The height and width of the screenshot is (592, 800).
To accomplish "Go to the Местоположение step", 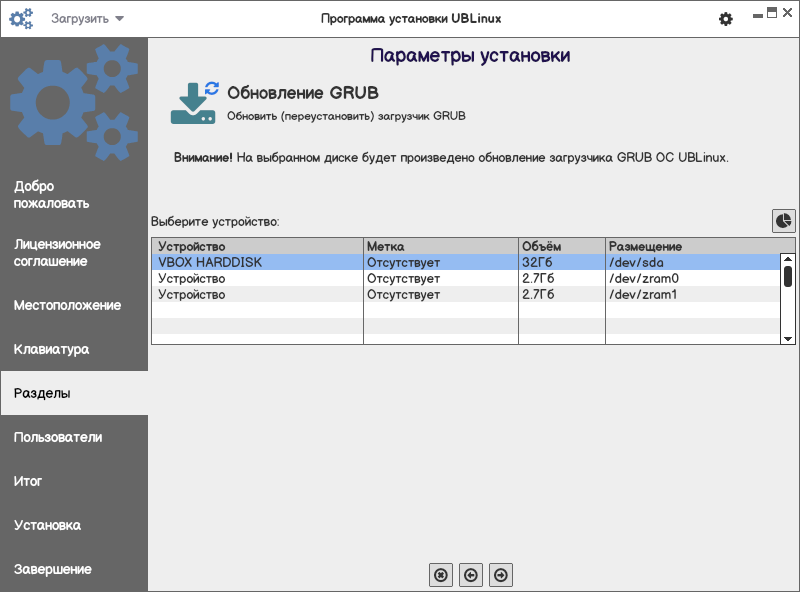I will coord(74,305).
